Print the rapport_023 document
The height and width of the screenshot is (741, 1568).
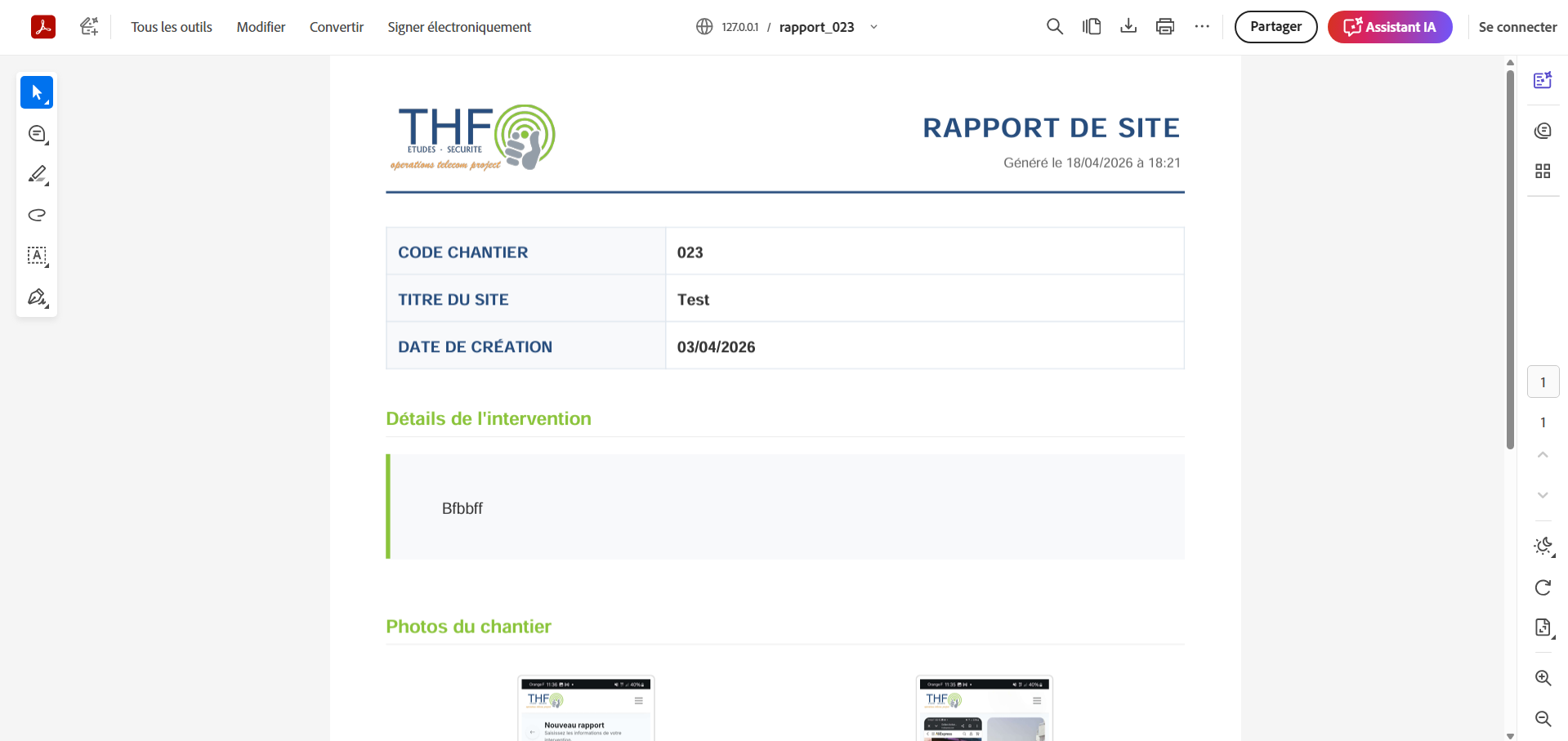click(1164, 26)
